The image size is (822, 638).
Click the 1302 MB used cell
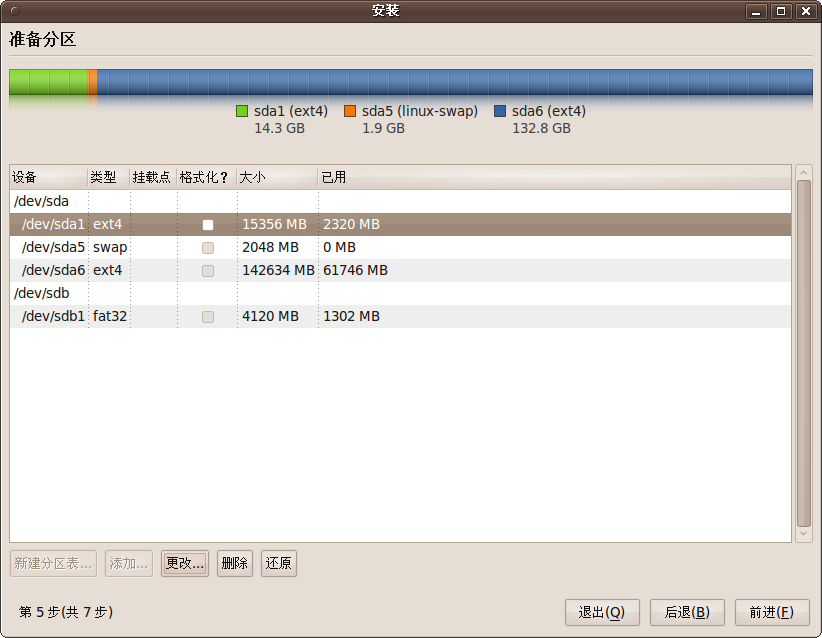point(351,317)
